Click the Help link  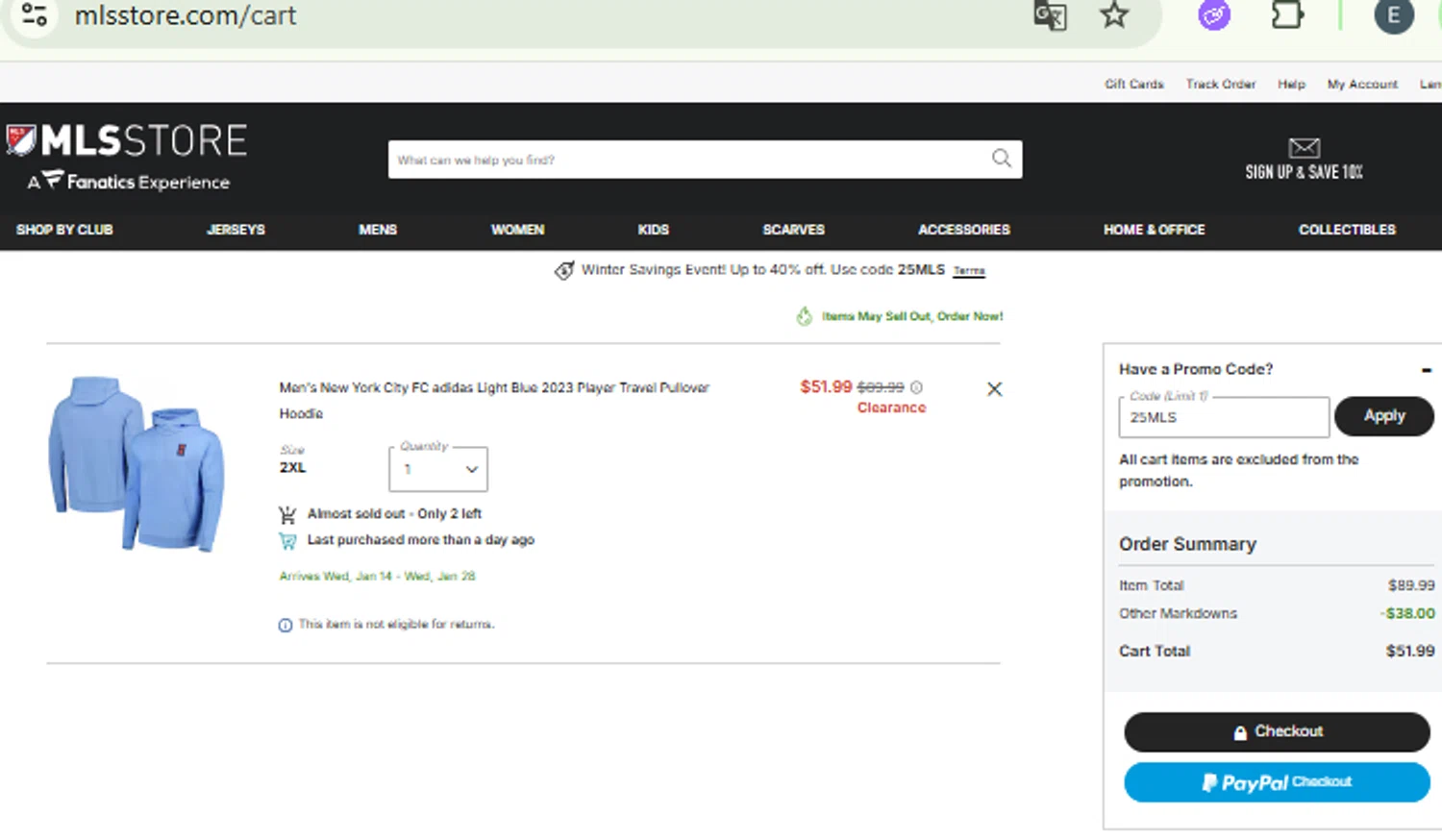(1291, 85)
